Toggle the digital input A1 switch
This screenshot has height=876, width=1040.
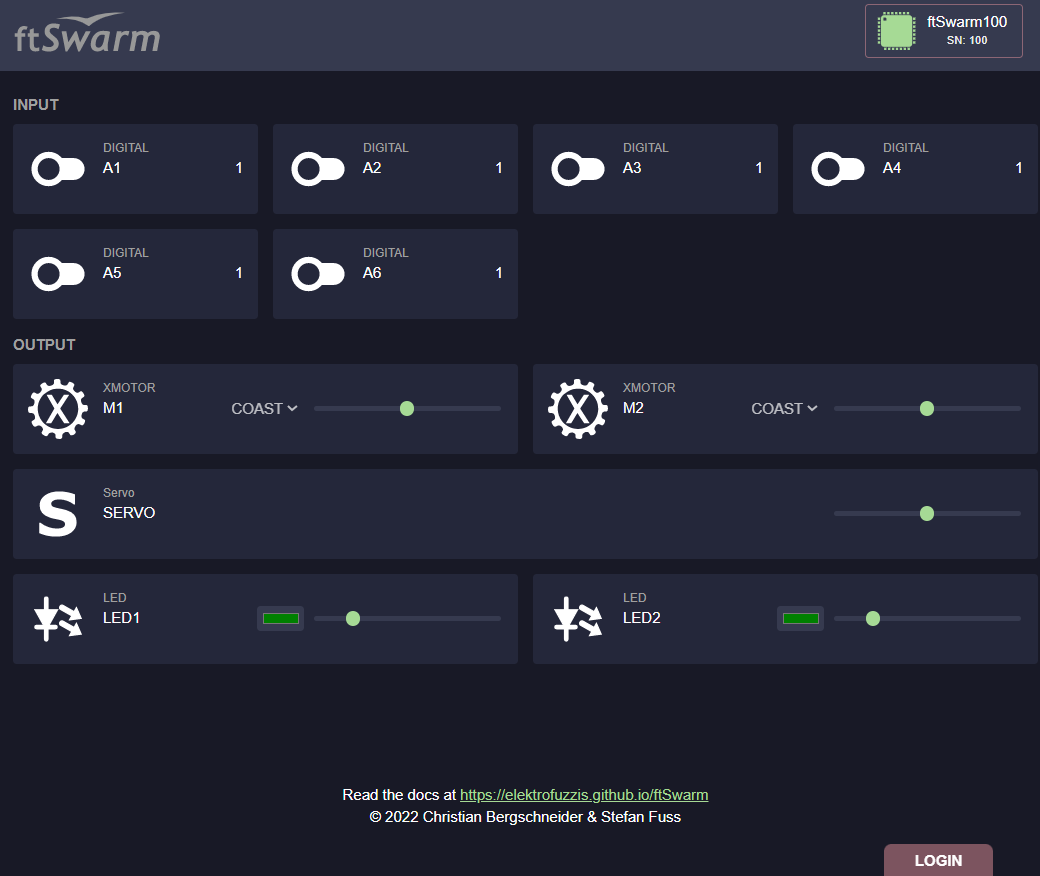point(57,168)
